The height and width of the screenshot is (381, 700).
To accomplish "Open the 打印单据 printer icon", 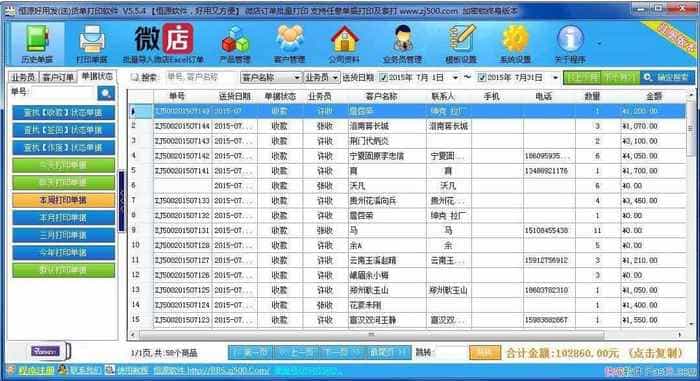I will 92,44.
